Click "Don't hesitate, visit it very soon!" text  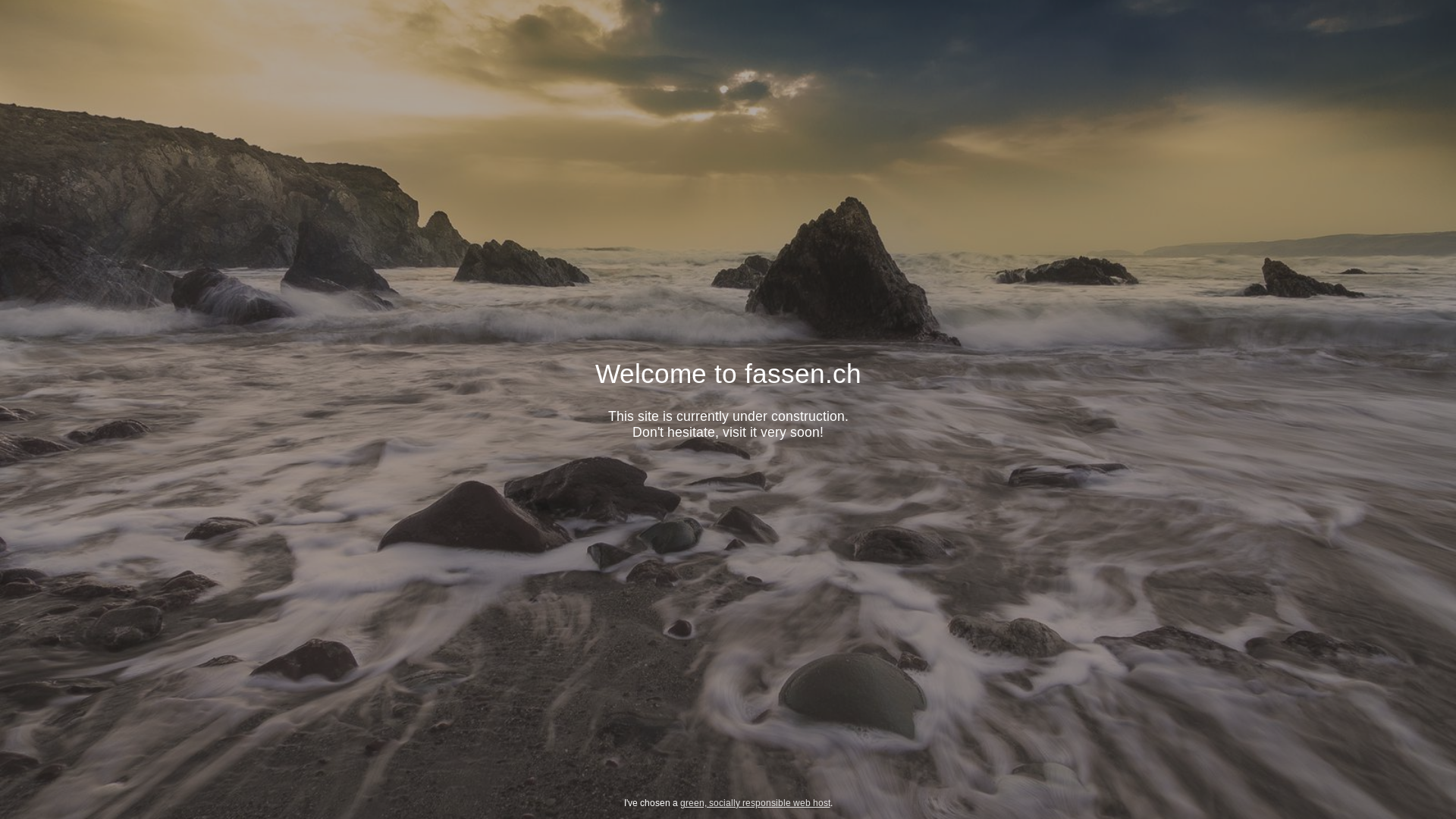pos(728,432)
